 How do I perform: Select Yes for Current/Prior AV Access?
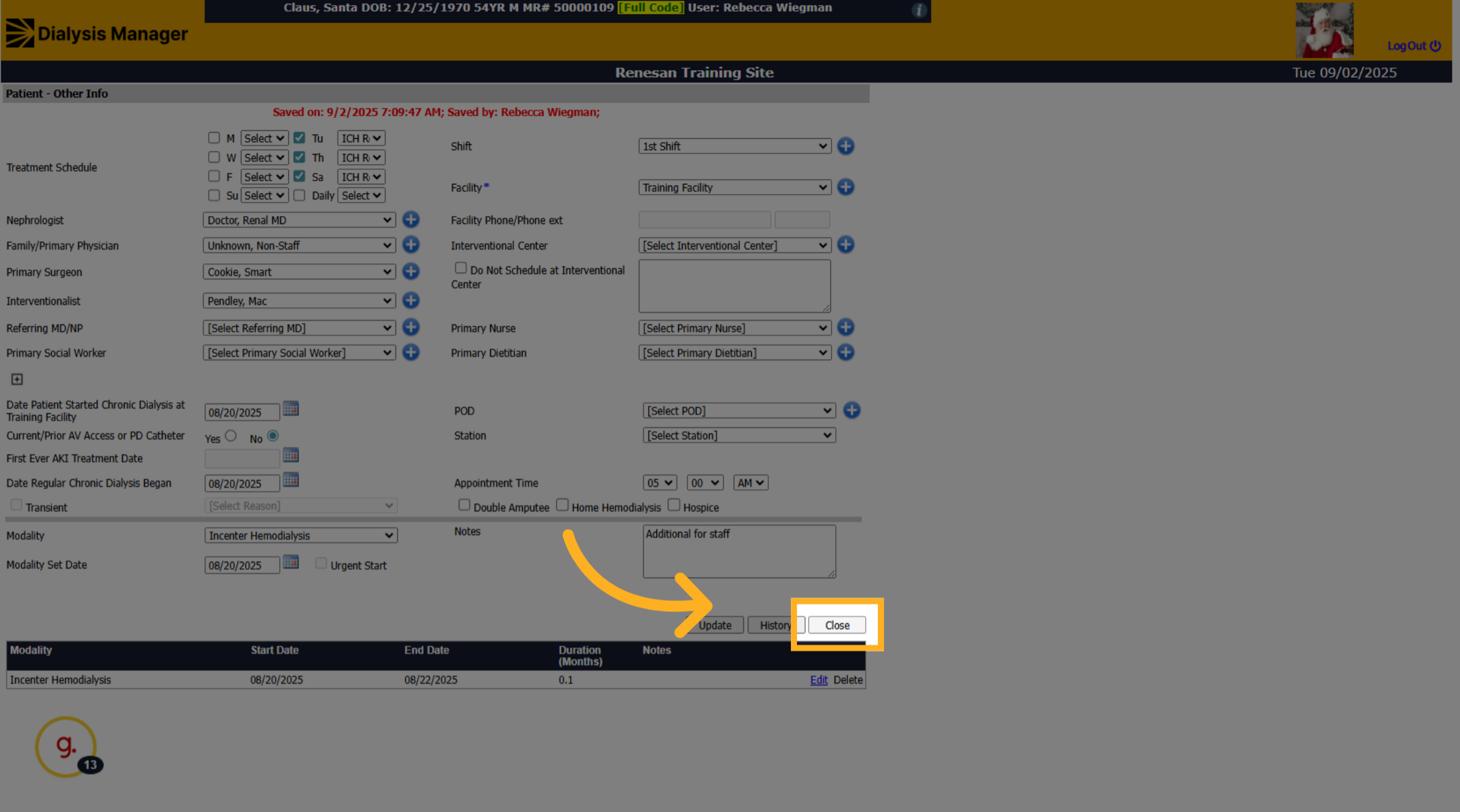[231, 436]
